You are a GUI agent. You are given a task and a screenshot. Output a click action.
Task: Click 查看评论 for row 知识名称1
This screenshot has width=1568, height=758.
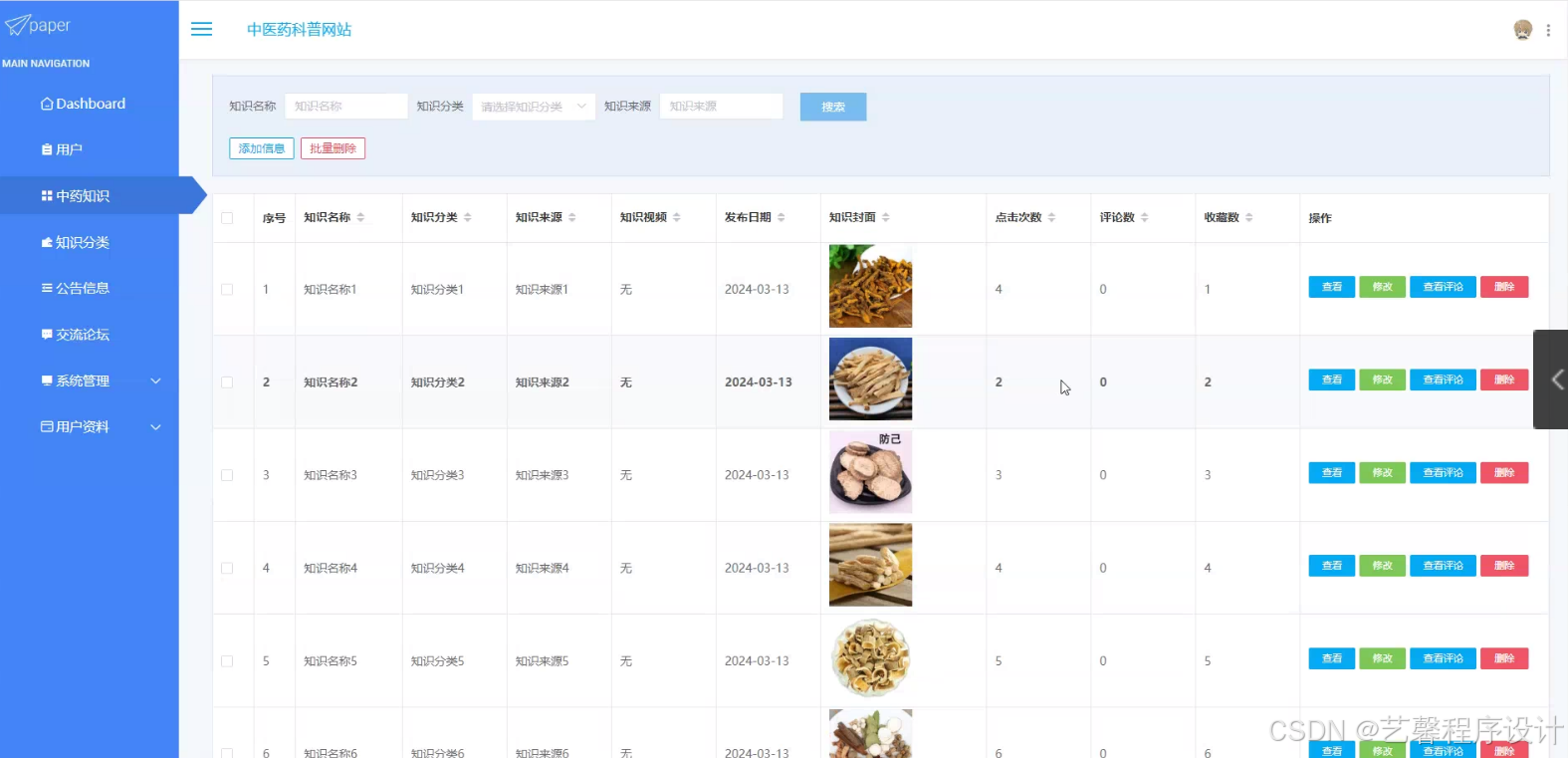(1443, 287)
